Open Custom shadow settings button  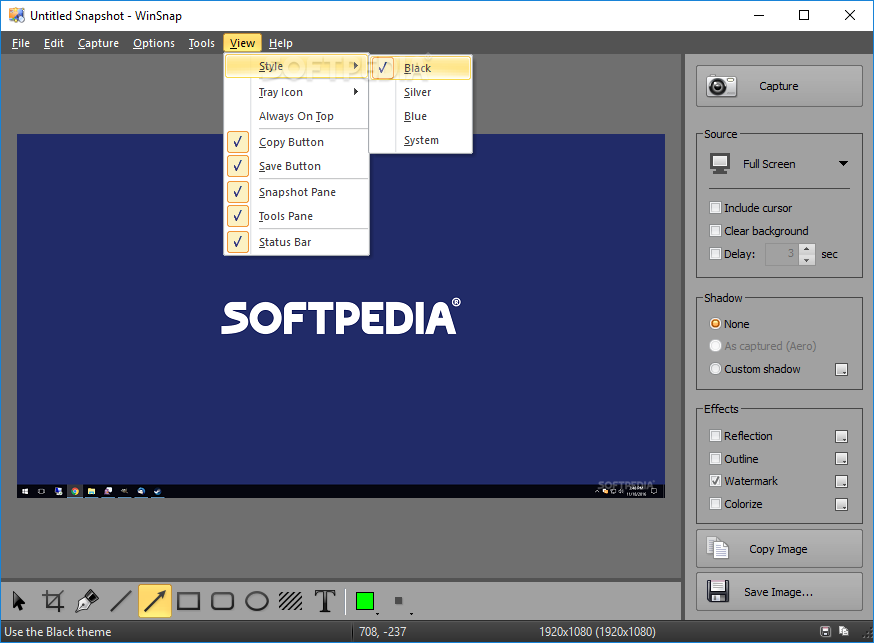point(841,369)
